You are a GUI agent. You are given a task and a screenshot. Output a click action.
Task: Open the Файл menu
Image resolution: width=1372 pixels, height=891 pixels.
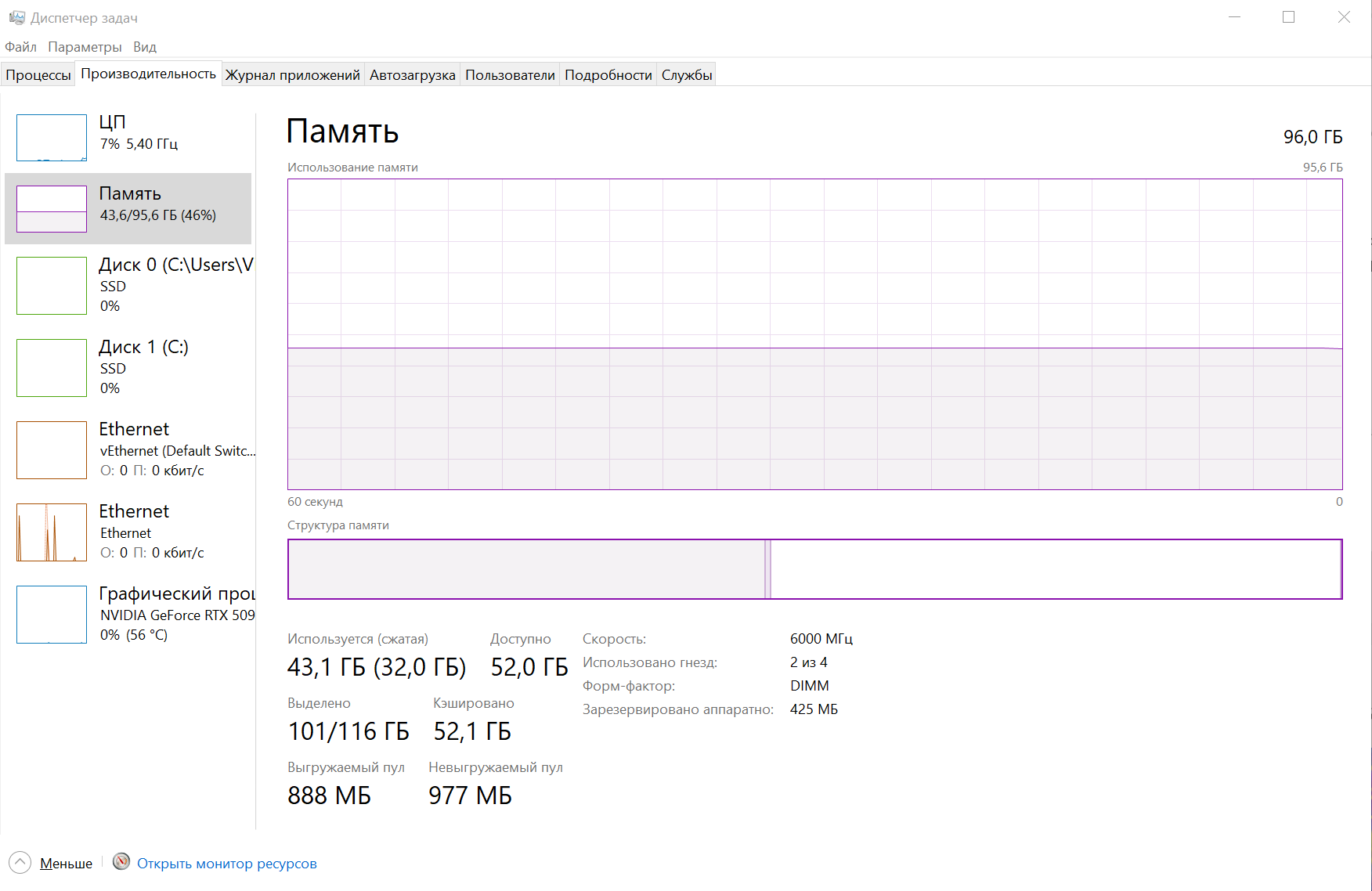tap(21, 47)
